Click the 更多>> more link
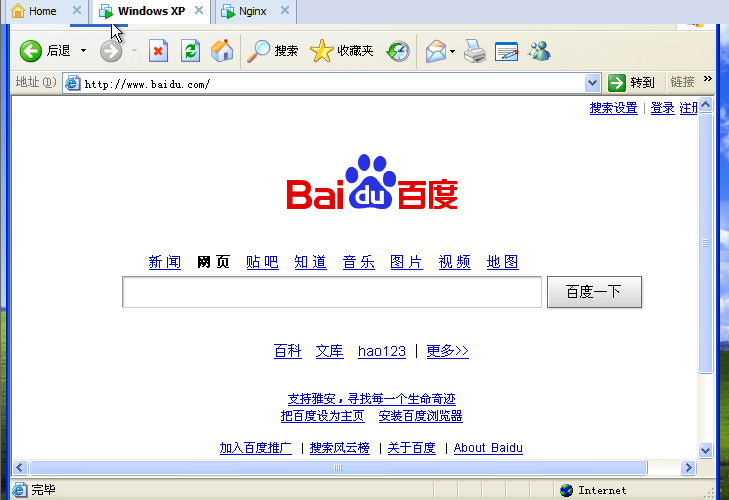 click(447, 351)
